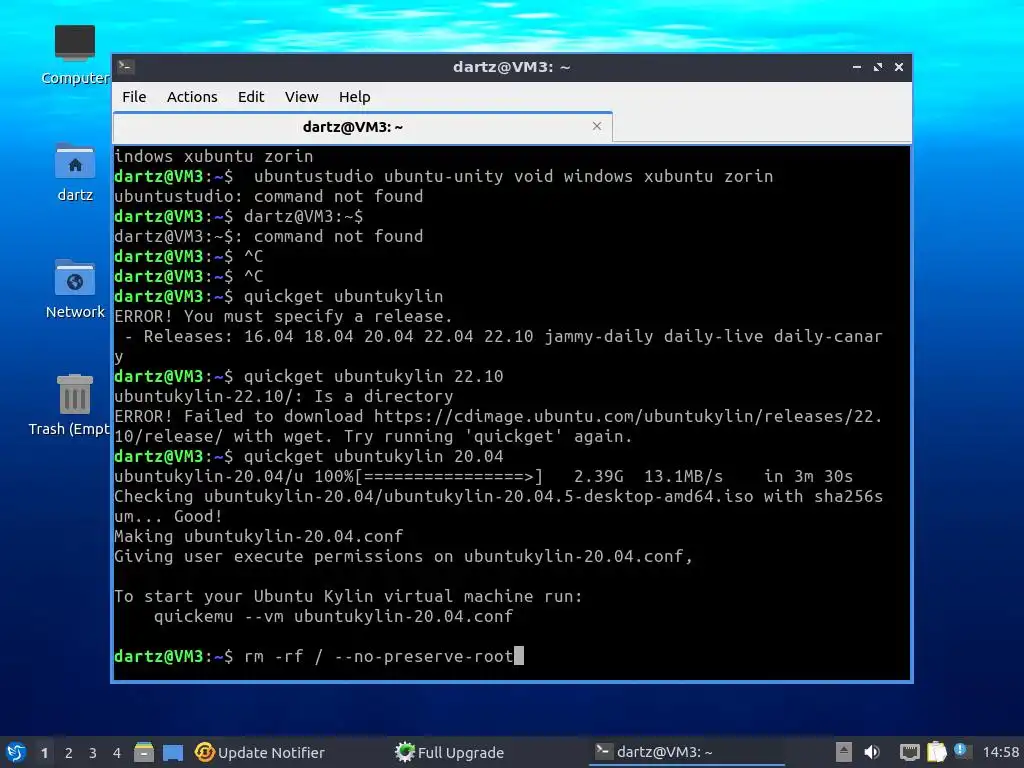Switch to workspace 2

69,753
